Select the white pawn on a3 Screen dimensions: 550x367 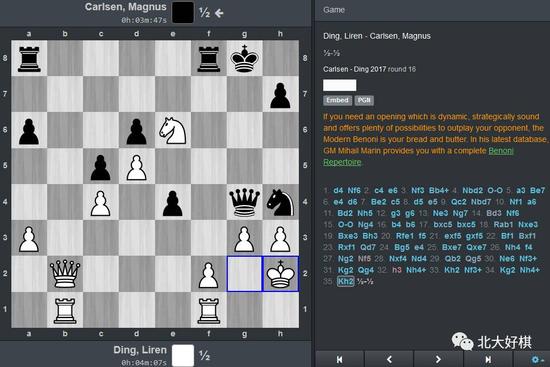coord(29,238)
